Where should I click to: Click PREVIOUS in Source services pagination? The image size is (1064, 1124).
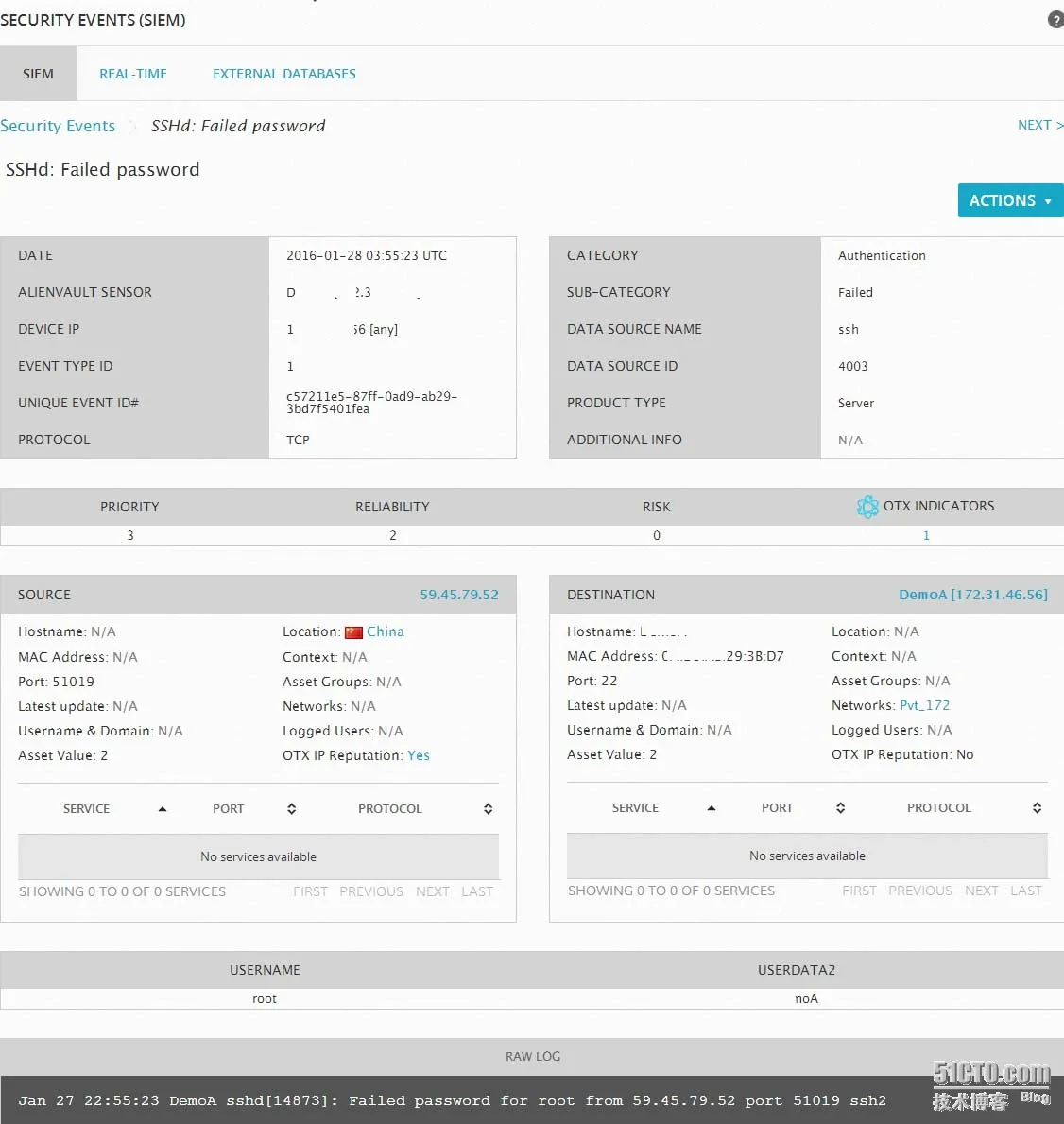(371, 891)
